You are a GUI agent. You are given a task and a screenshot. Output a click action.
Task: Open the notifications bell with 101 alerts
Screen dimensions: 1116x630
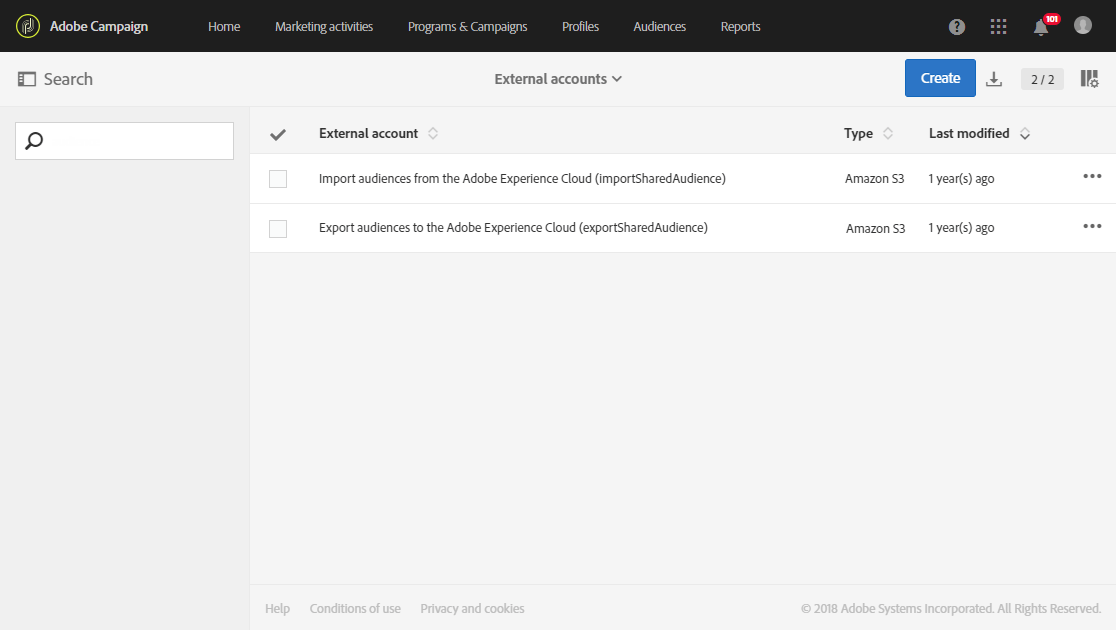tap(1040, 26)
